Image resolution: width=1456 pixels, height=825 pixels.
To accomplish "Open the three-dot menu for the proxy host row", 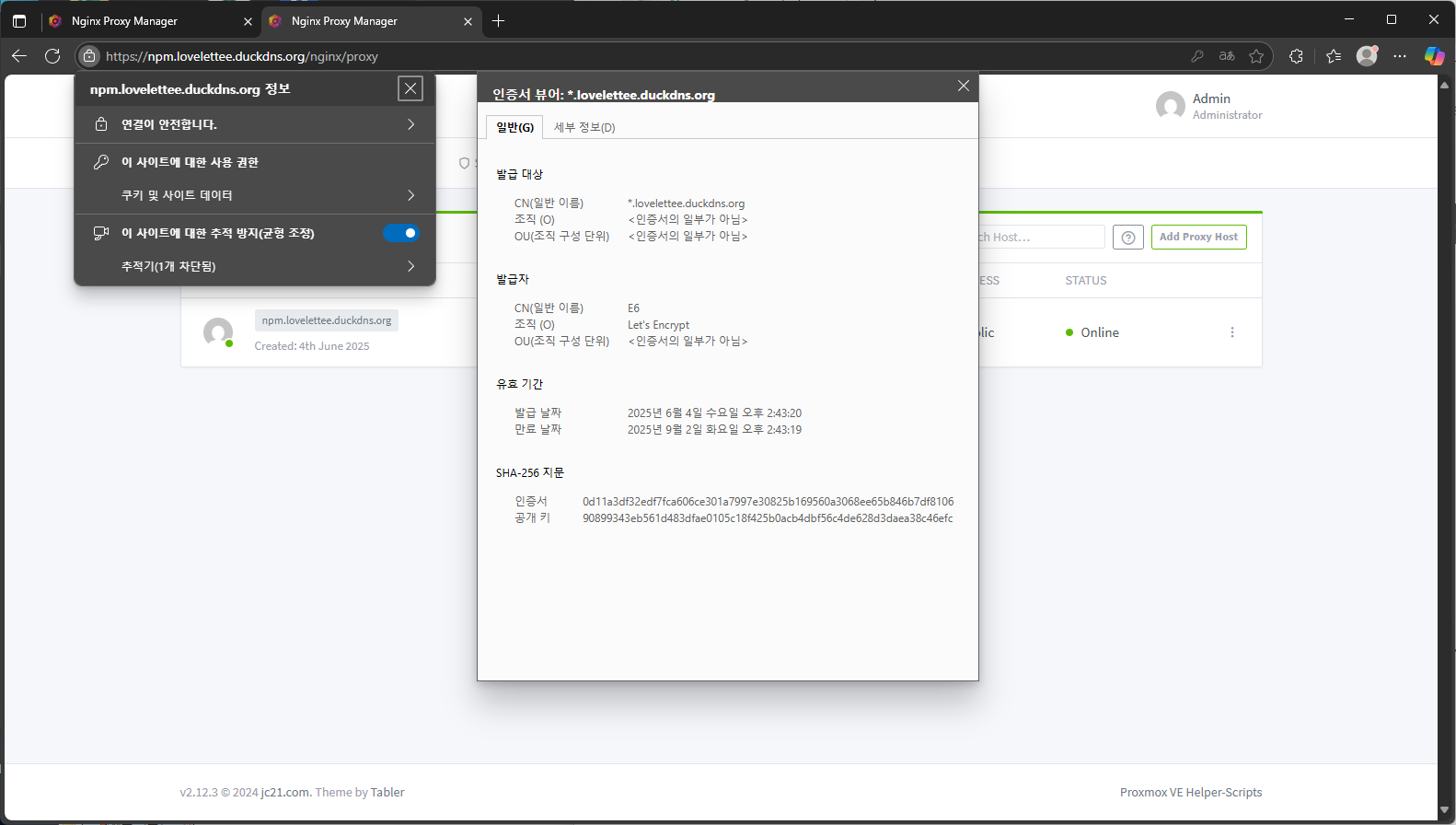I will [1232, 332].
